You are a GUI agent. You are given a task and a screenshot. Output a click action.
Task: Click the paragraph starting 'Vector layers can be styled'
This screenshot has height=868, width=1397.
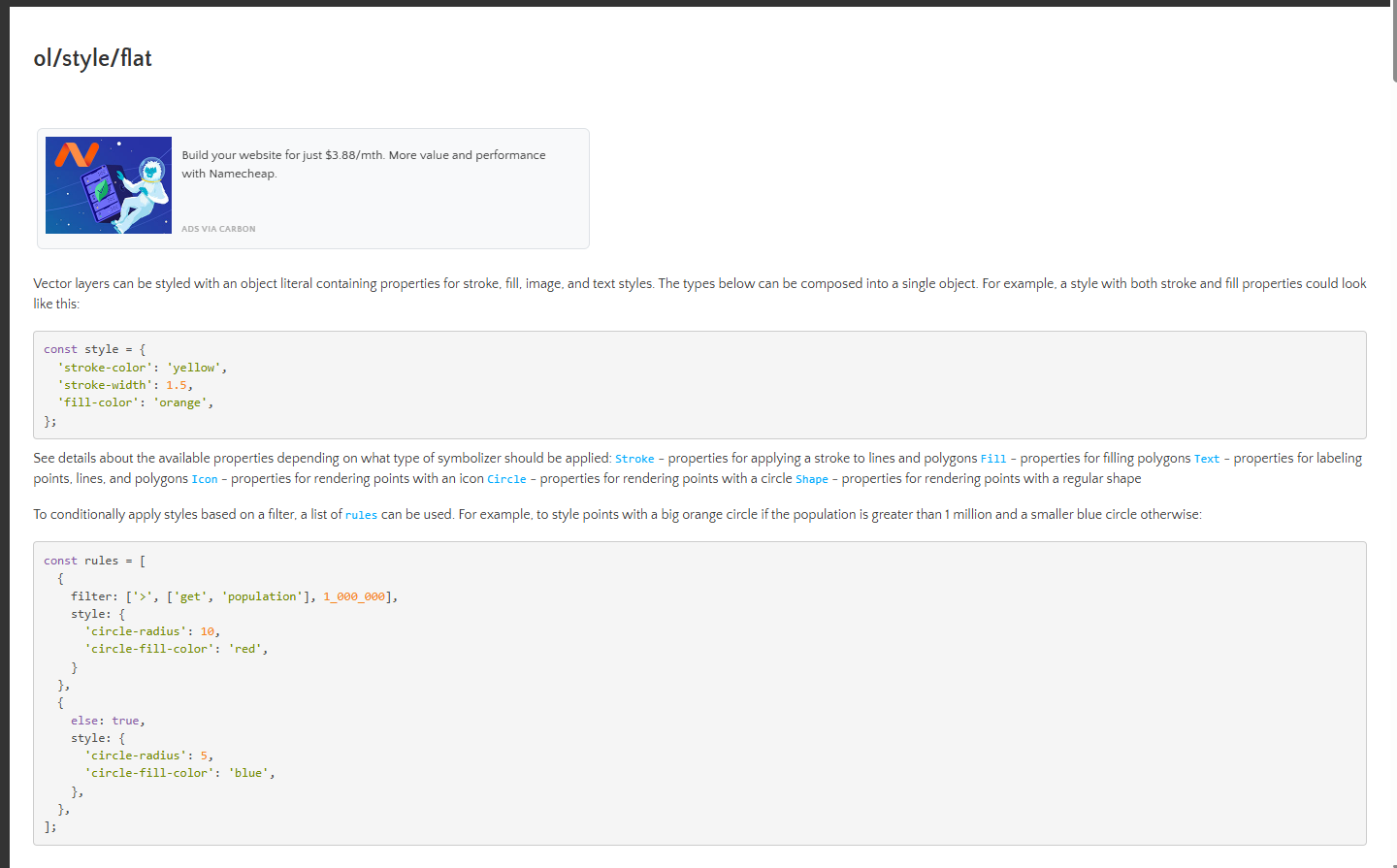tap(699, 294)
